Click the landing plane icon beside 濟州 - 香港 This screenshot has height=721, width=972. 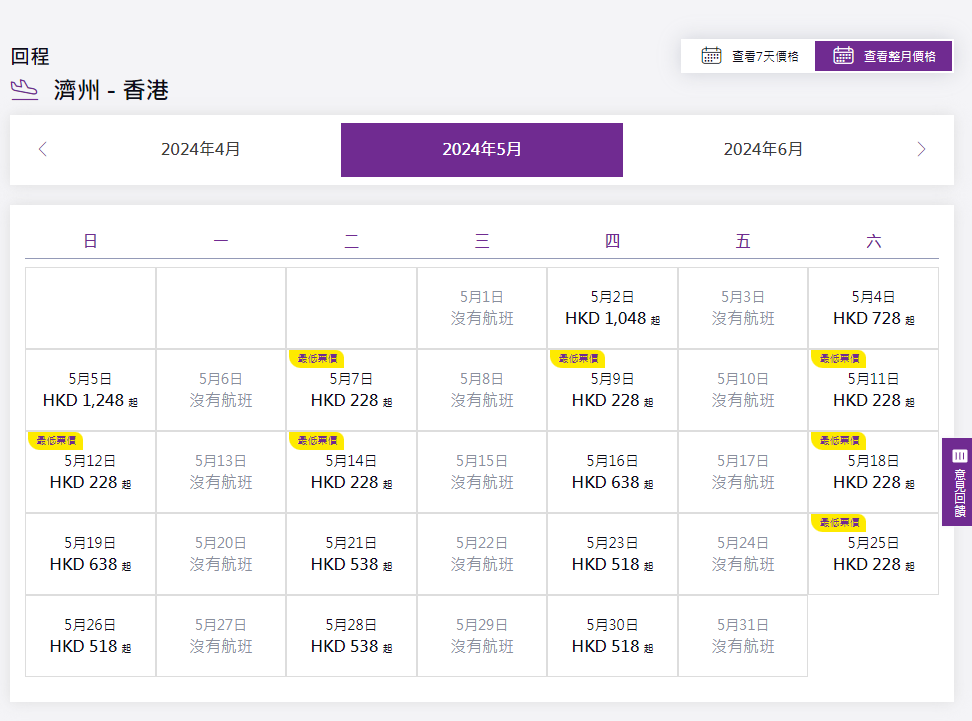point(25,90)
